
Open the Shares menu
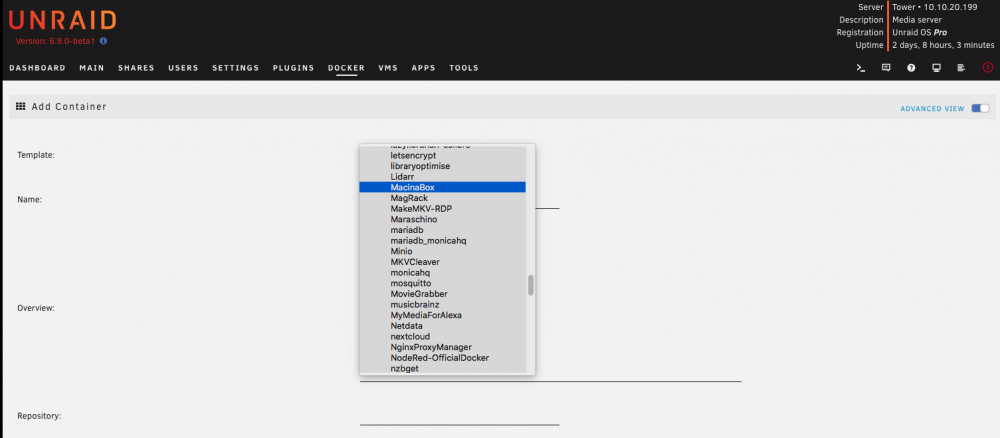(136, 68)
